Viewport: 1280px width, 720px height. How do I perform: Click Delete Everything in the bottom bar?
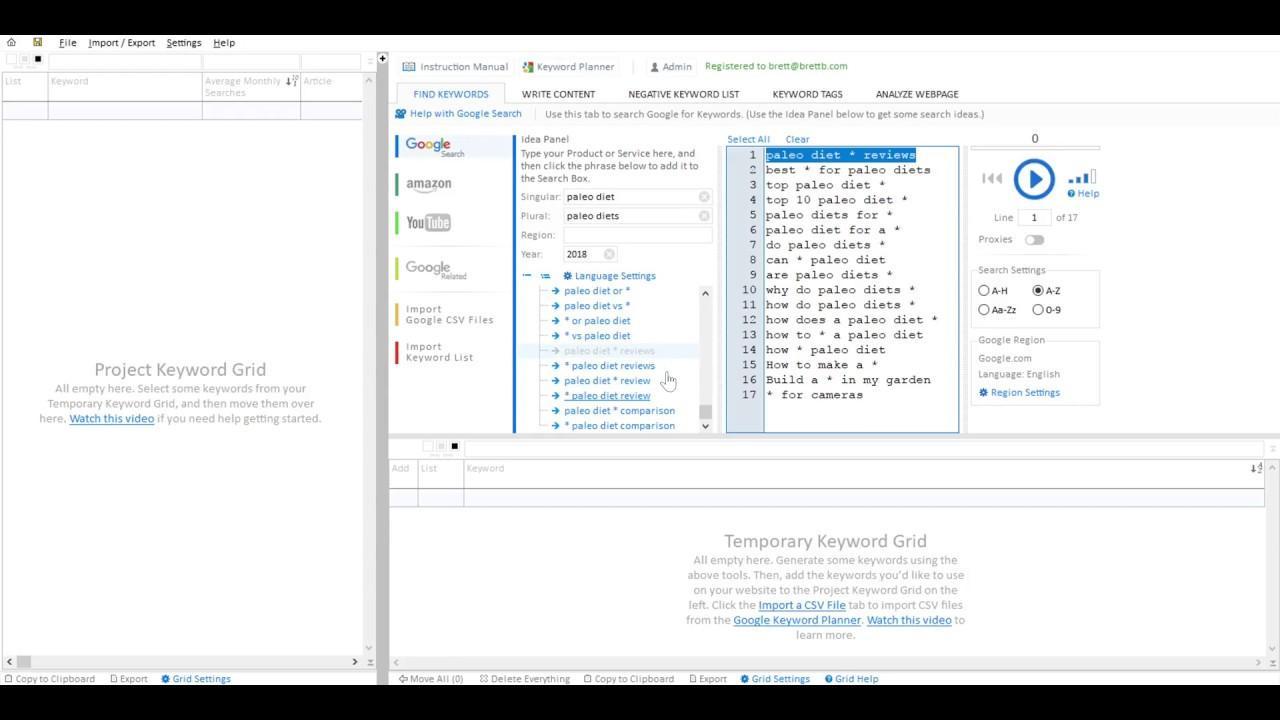coord(524,679)
